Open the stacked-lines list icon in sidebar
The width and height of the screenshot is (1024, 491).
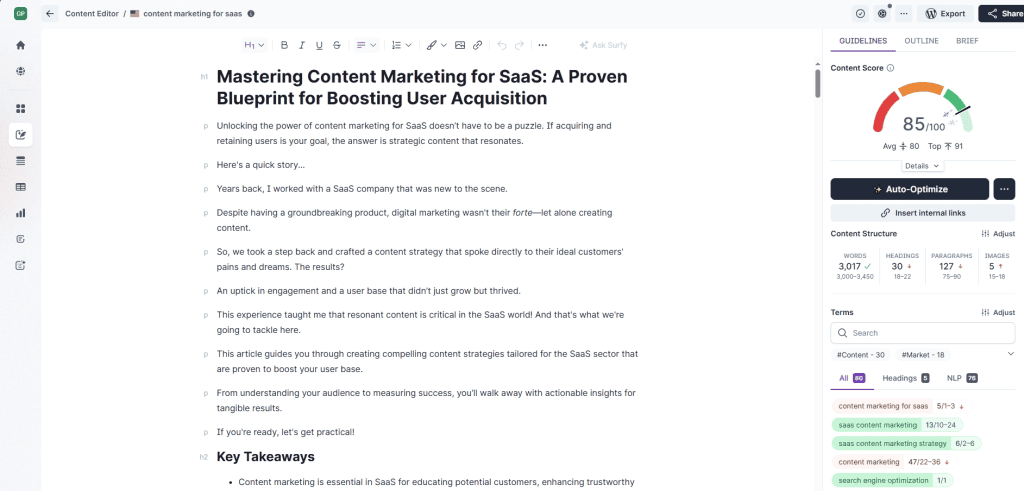20,161
